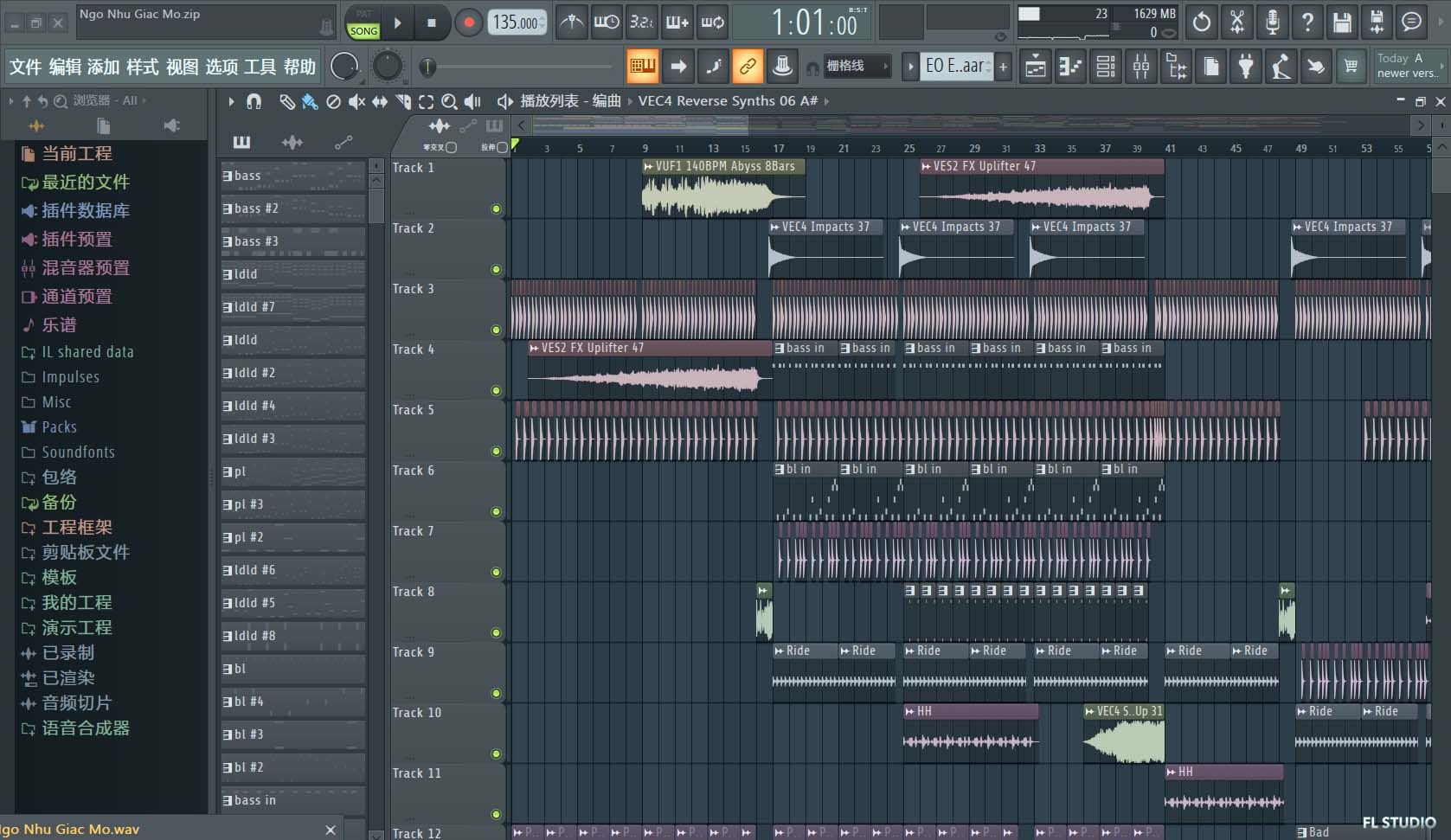Add a new pattern with plus button

1003,66
